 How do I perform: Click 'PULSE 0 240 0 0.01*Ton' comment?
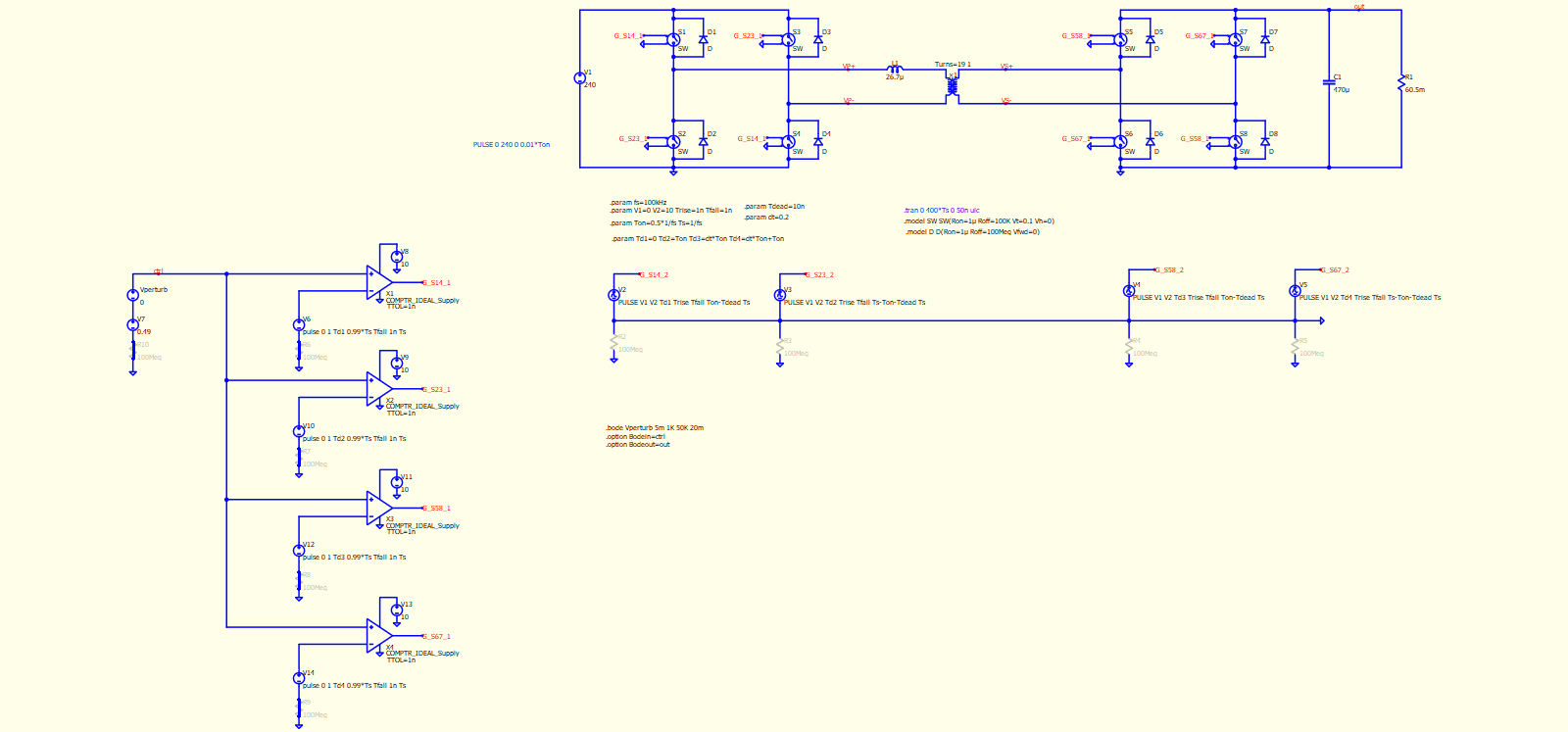tap(512, 145)
